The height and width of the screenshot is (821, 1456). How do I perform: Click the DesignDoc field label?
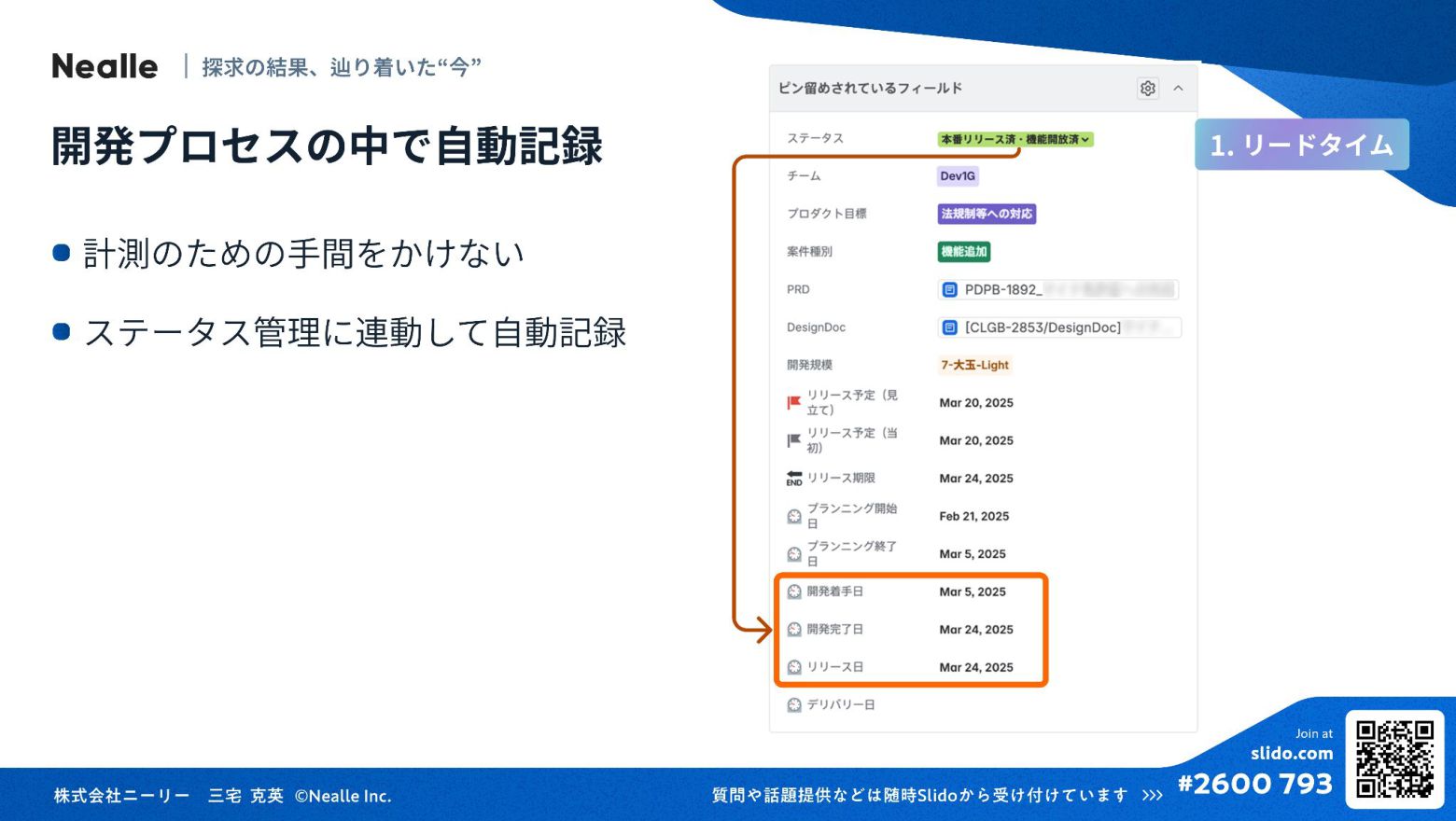(816, 327)
